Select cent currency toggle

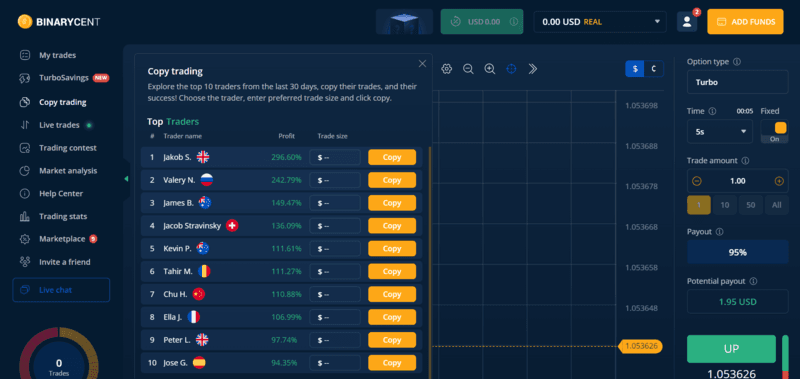654,69
